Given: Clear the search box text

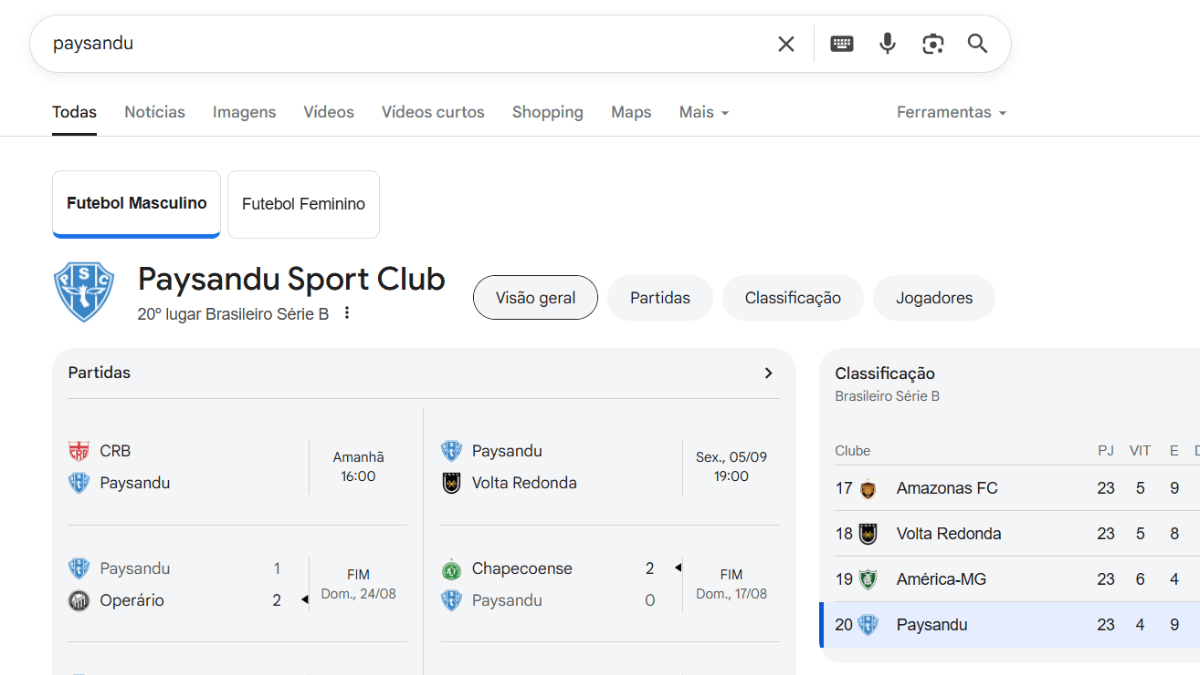Looking at the screenshot, I should click(786, 44).
